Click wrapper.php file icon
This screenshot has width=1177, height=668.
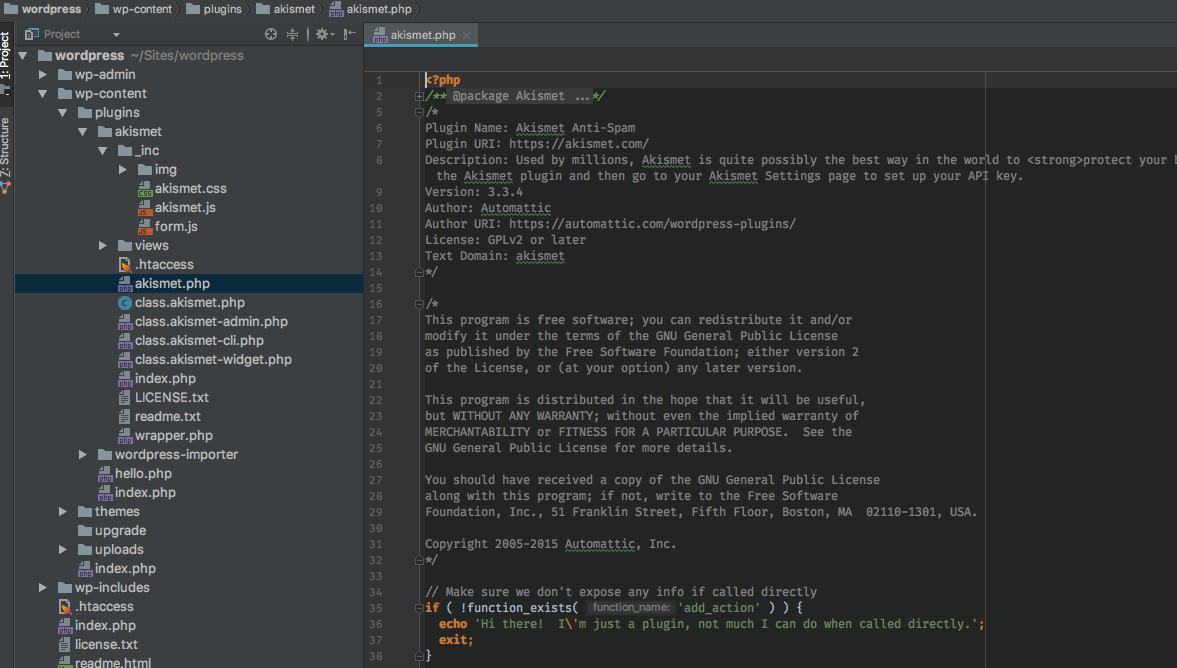pos(125,436)
